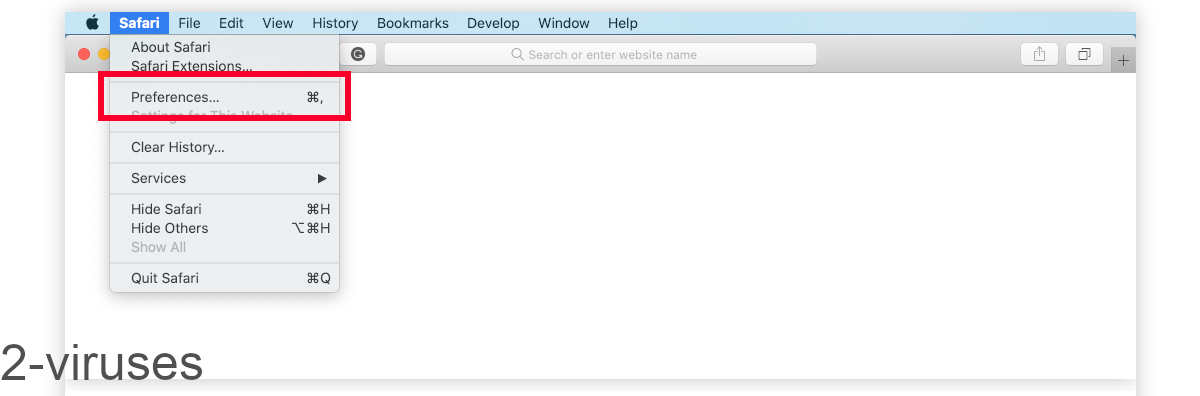Open the Apple menu
Screen dimensions: 1200x396
point(93,23)
